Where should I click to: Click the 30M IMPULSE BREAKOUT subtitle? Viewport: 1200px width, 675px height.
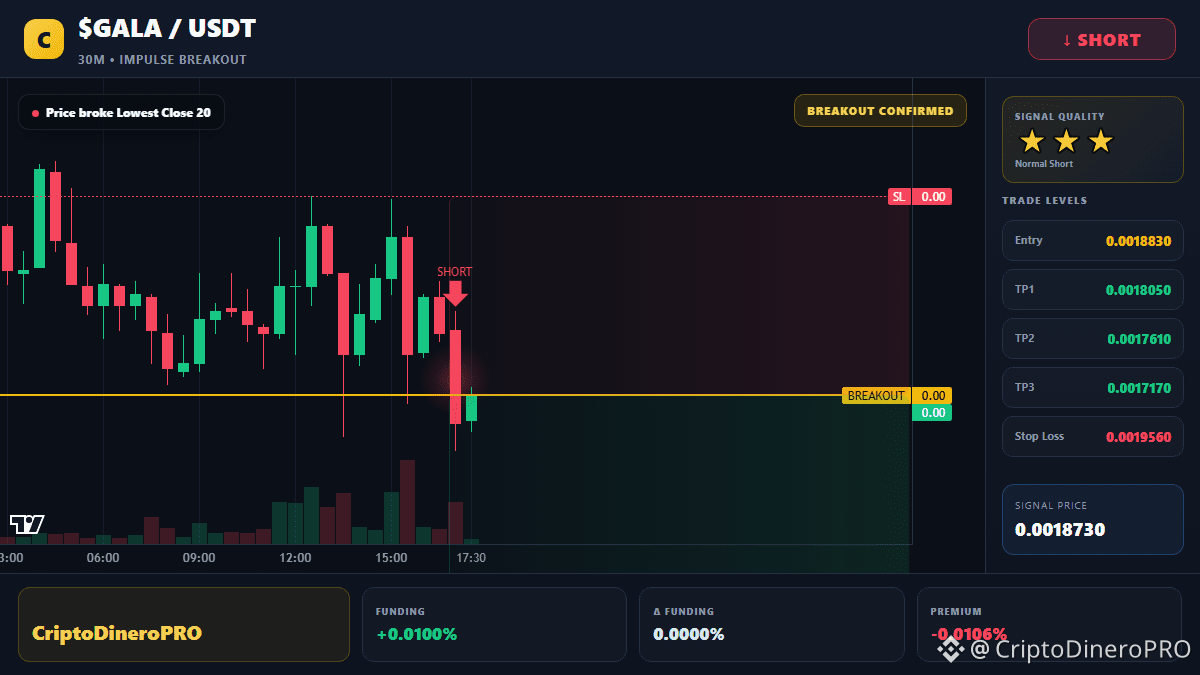pyautogui.click(x=162, y=60)
